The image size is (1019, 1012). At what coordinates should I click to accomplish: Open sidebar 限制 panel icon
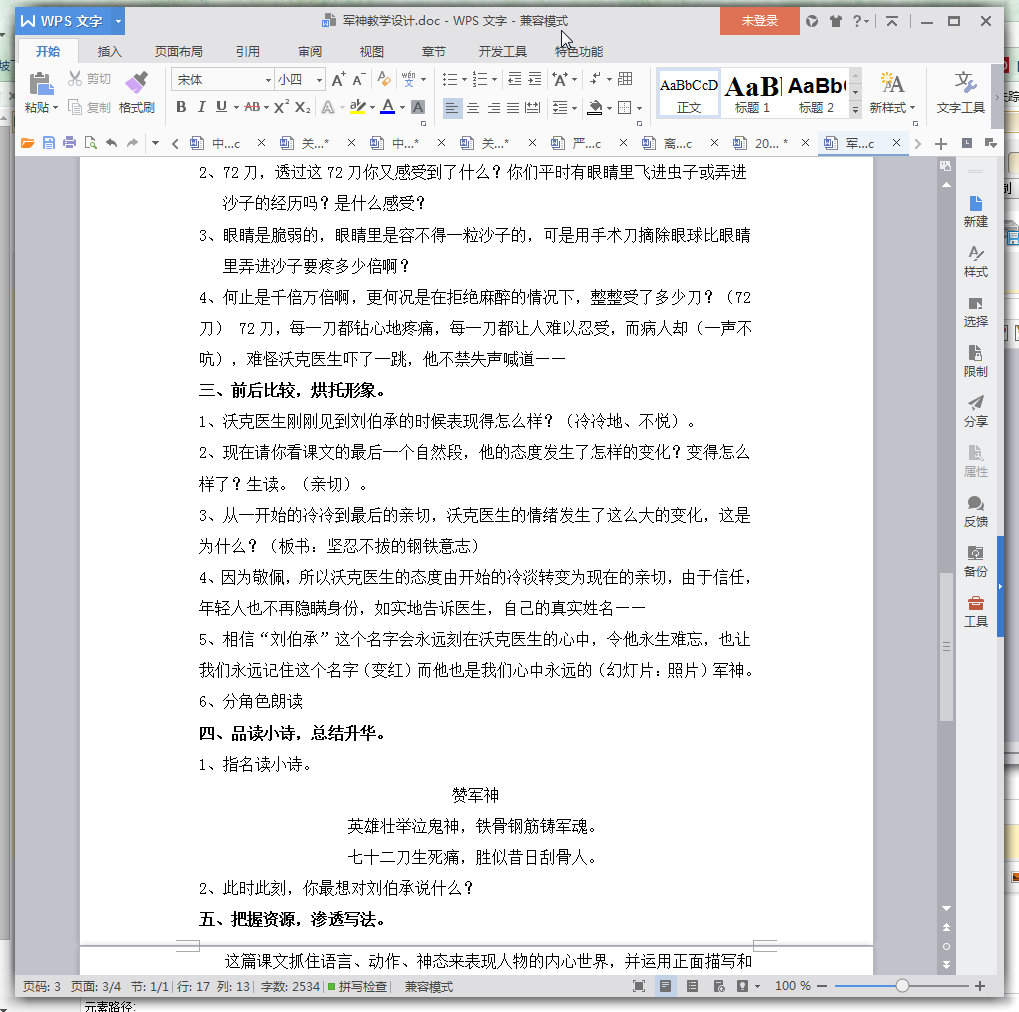pyautogui.click(x=975, y=361)
